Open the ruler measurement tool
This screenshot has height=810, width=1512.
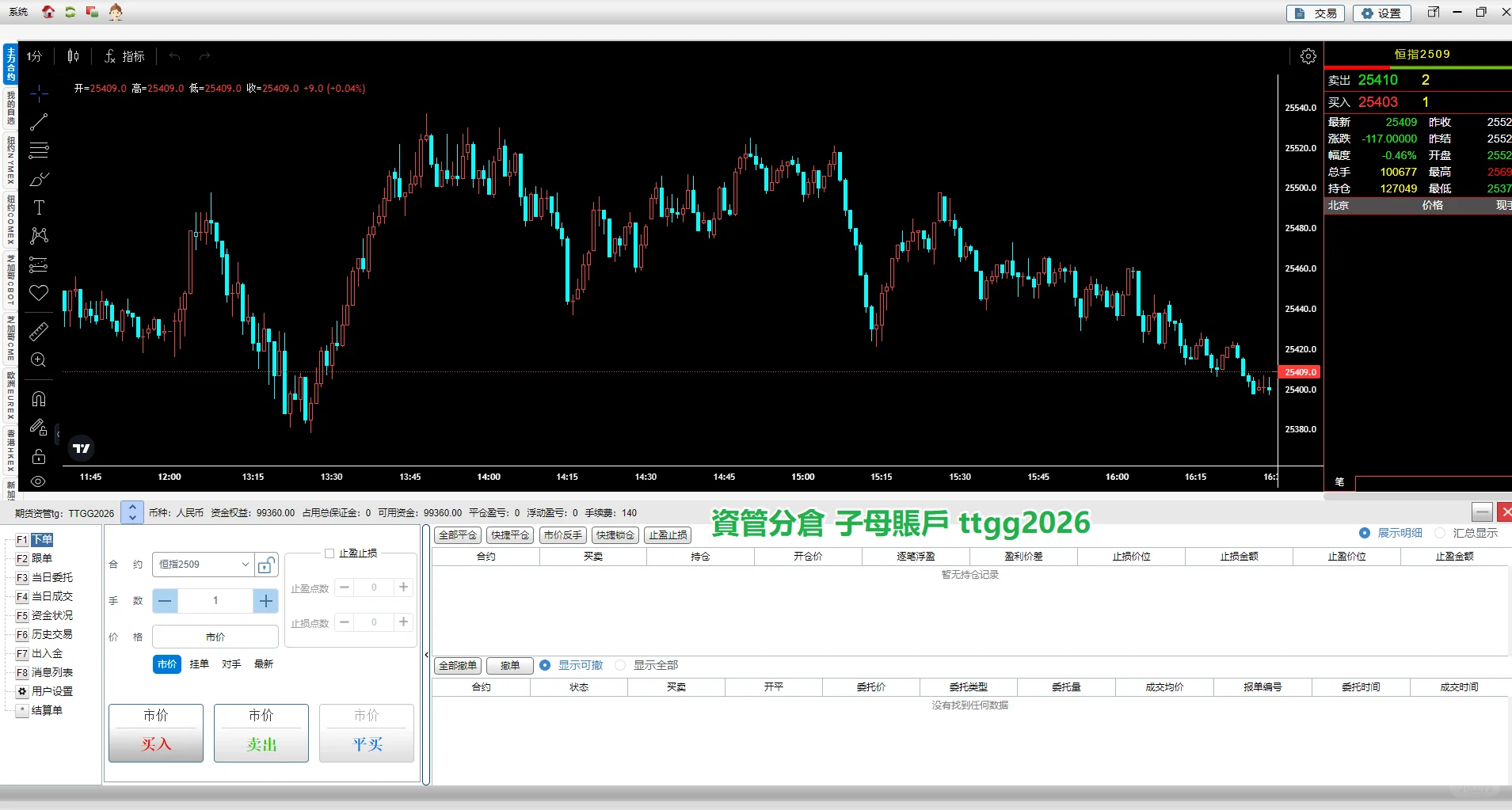(x=38, y=332)
